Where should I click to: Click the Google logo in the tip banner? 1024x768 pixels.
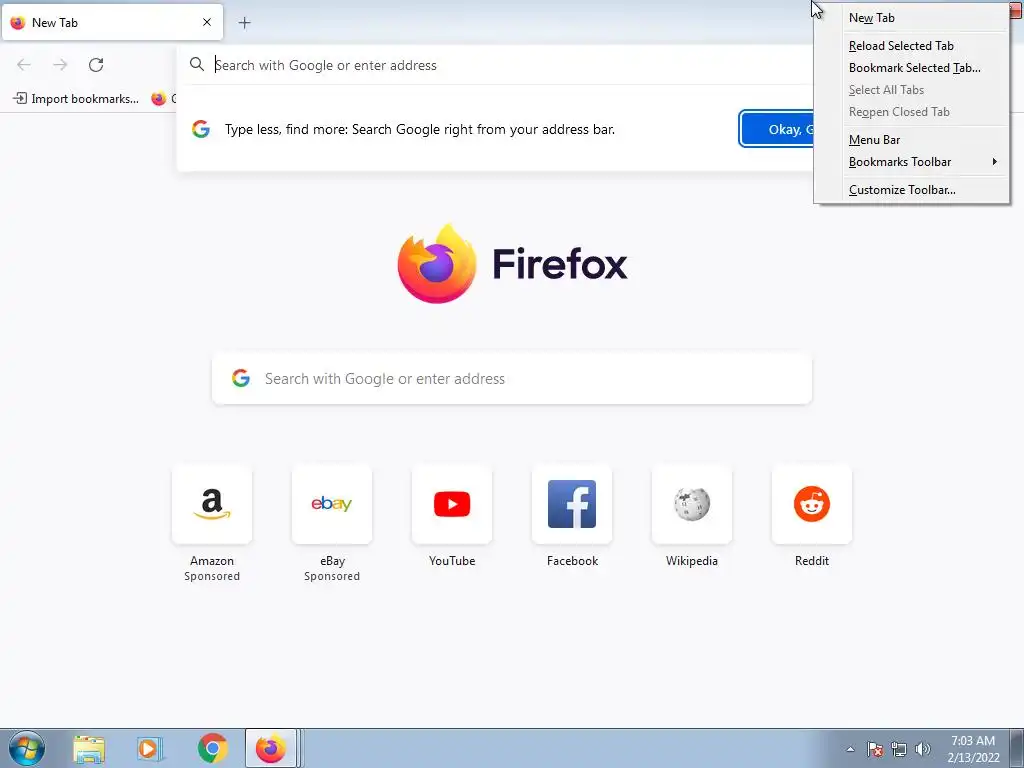(x=201, y=129)
